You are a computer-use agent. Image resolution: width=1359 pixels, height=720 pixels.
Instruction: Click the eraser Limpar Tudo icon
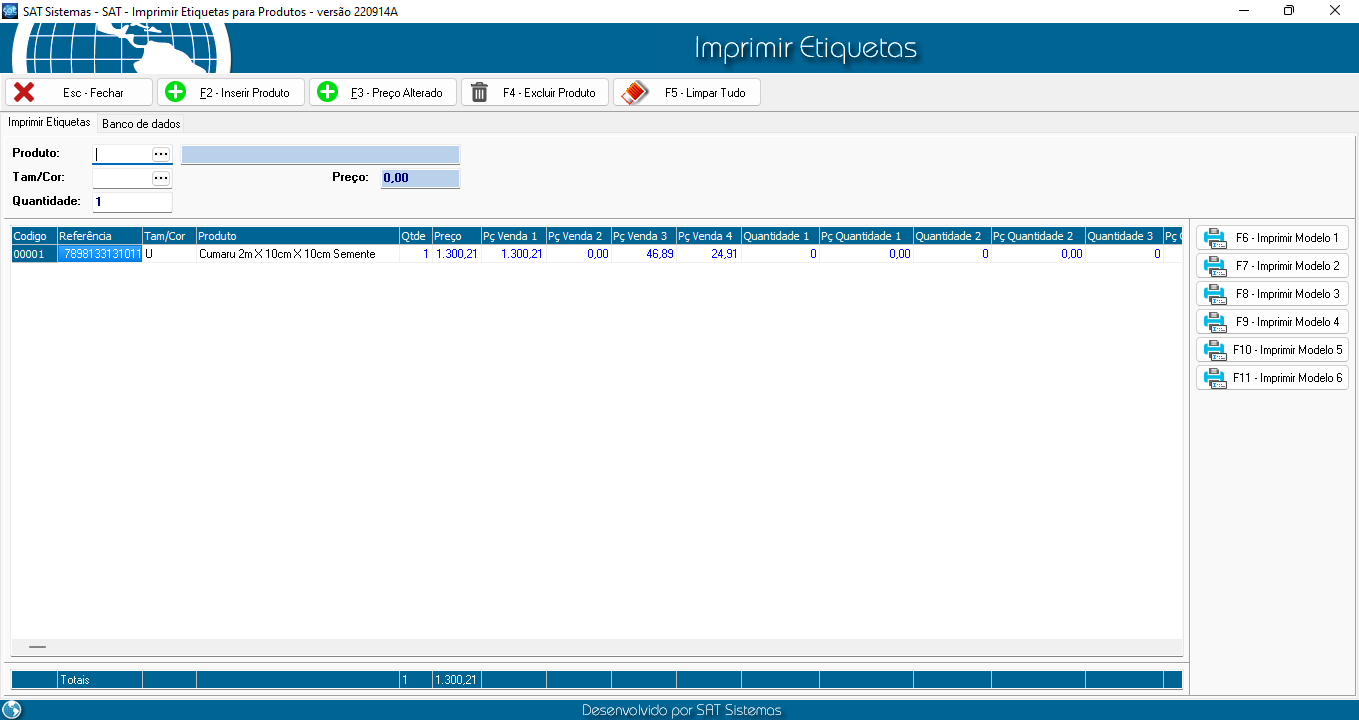(634, 92)
